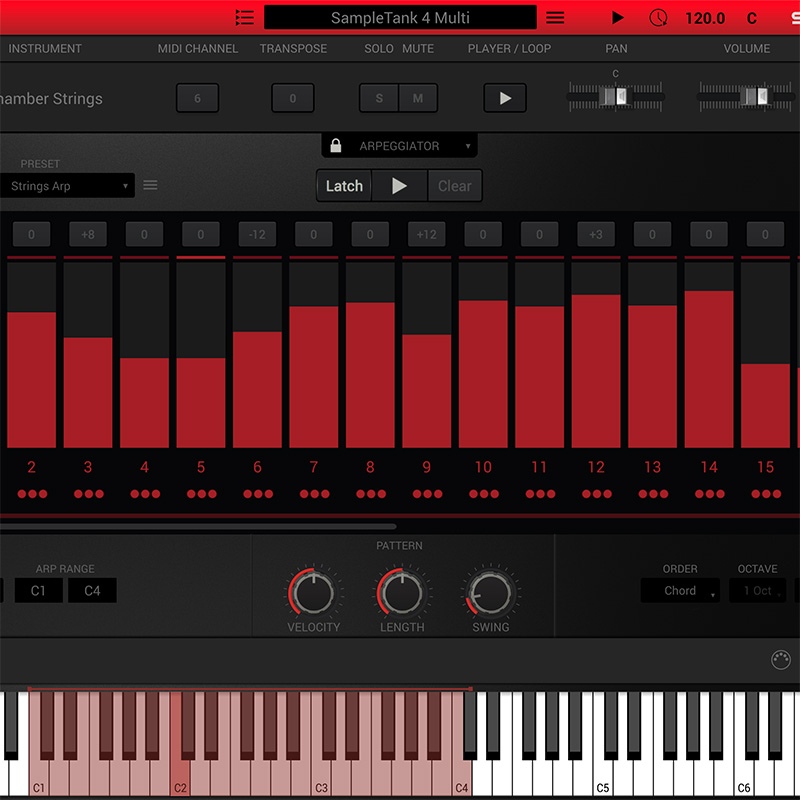800x800 pixels.
Task: Open the hamburger menu beside SampleTank 4 Multi
Action: point(555,18)
